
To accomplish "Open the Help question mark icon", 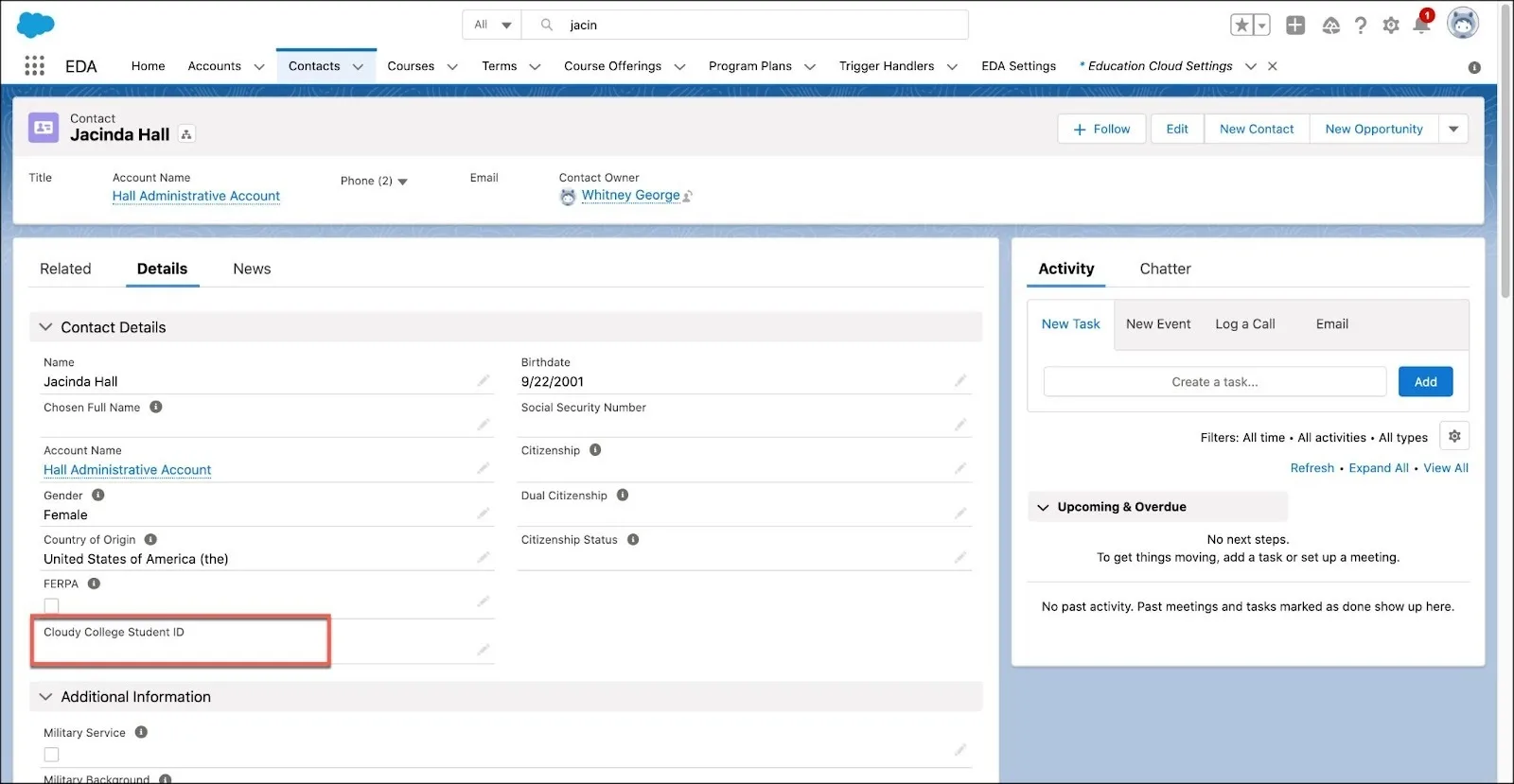I will coord(1361,26).
